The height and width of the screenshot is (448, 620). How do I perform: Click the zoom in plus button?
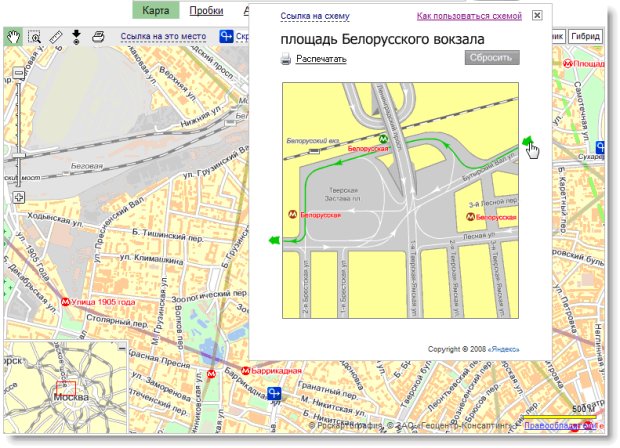point(19,197)
